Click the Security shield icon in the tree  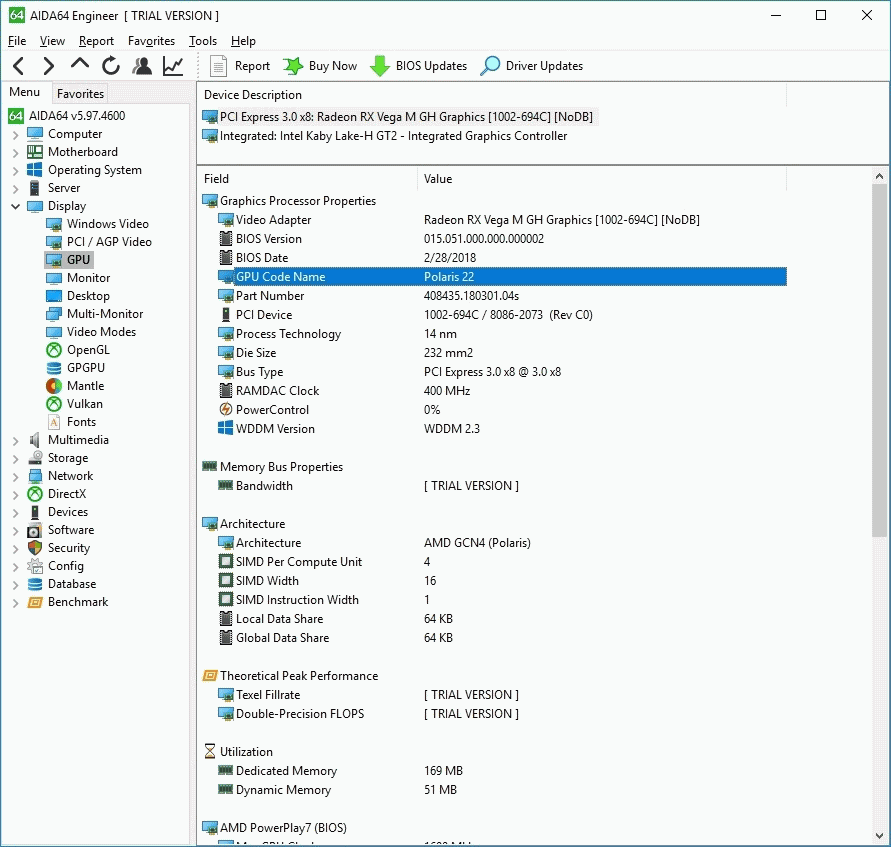pos(35,548)
